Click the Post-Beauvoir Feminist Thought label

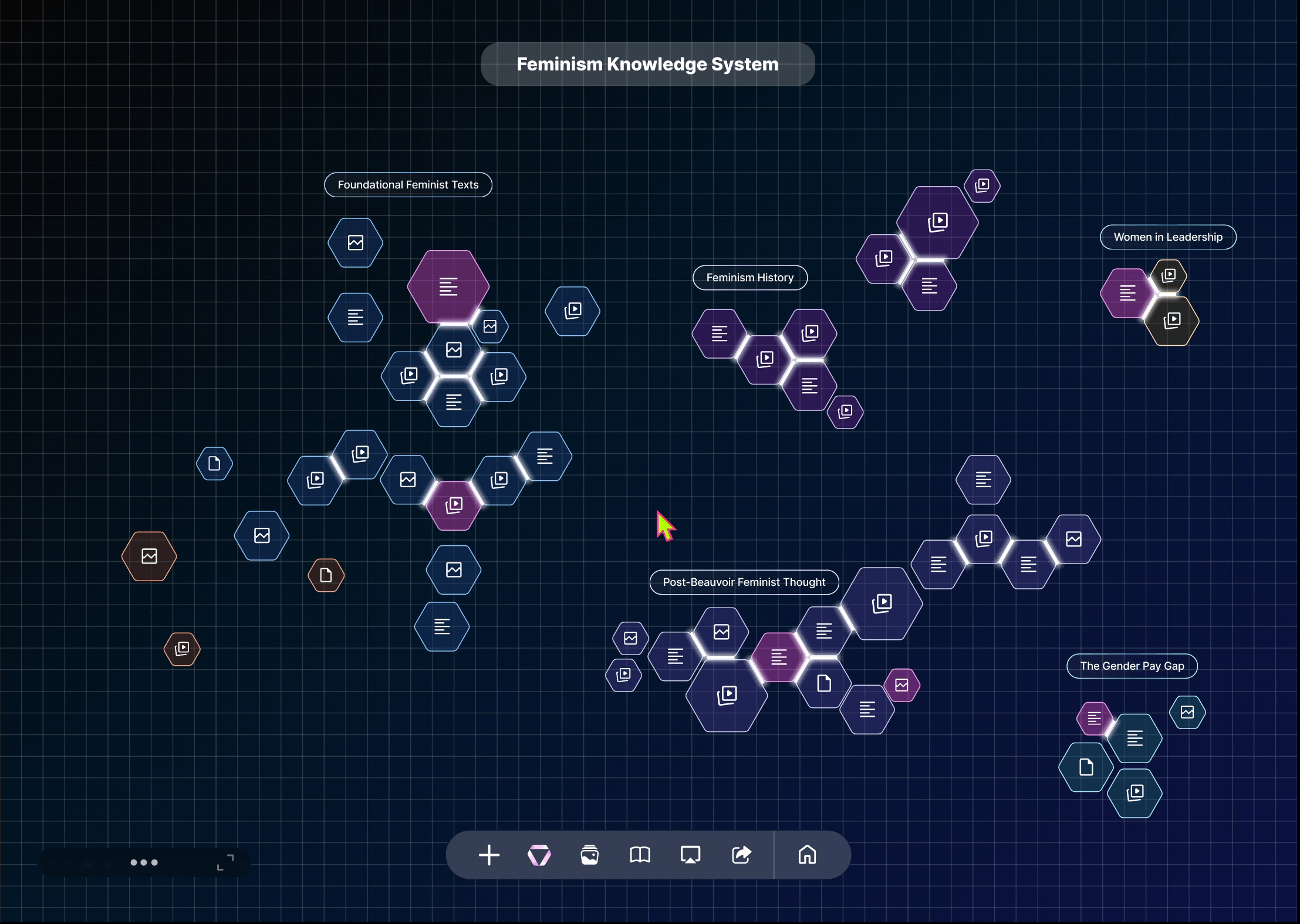point(744,582)
